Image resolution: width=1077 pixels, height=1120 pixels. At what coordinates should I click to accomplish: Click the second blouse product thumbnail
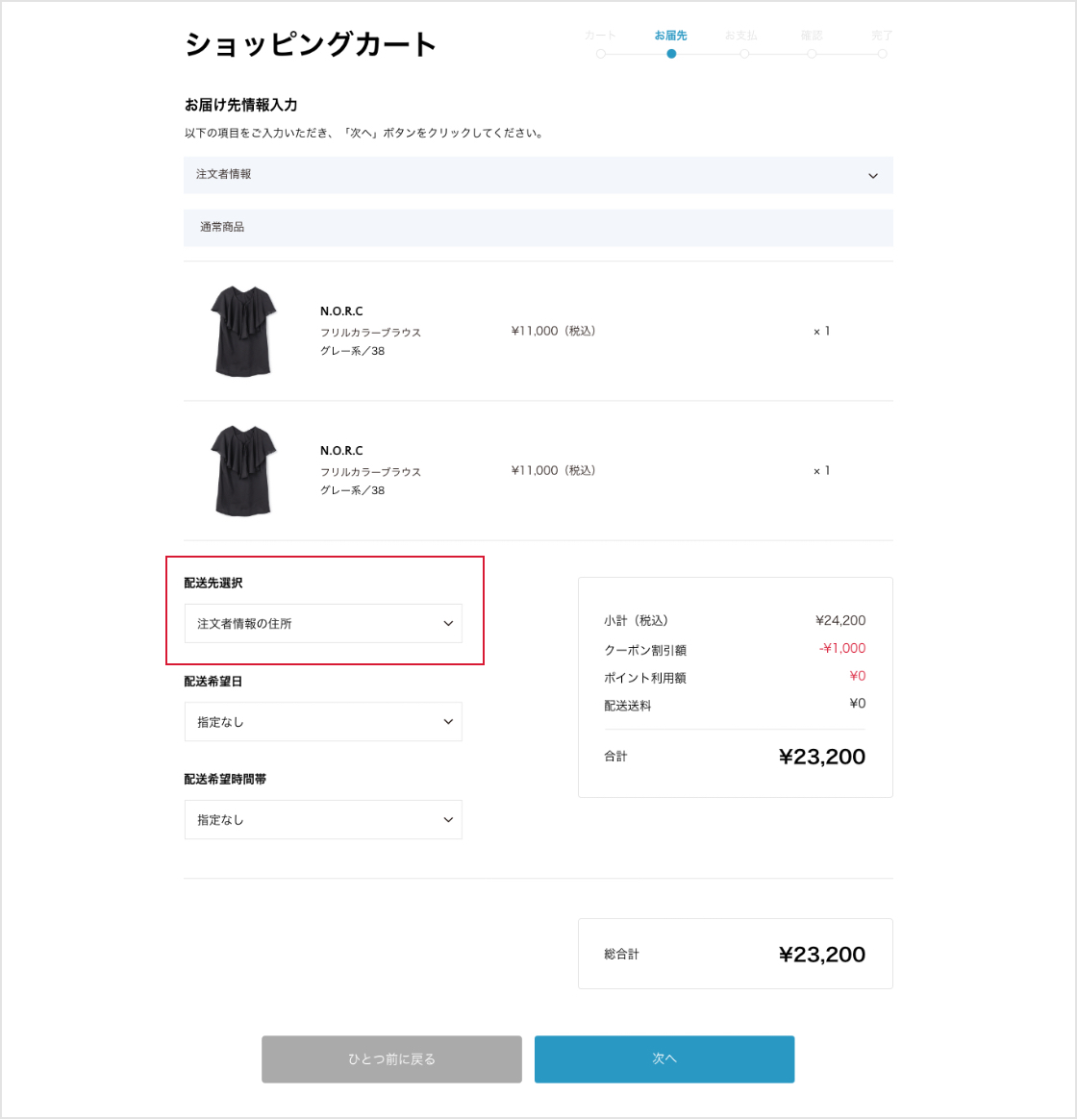pyautogui.click(x=243, y=470)
